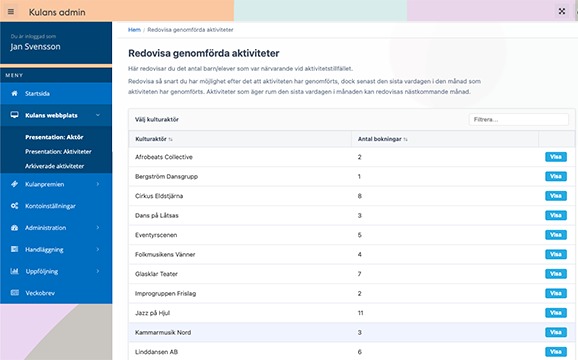Click the Administration dashboard icon
This screenshot has height=360, width=578.
[x=14, y=227]
